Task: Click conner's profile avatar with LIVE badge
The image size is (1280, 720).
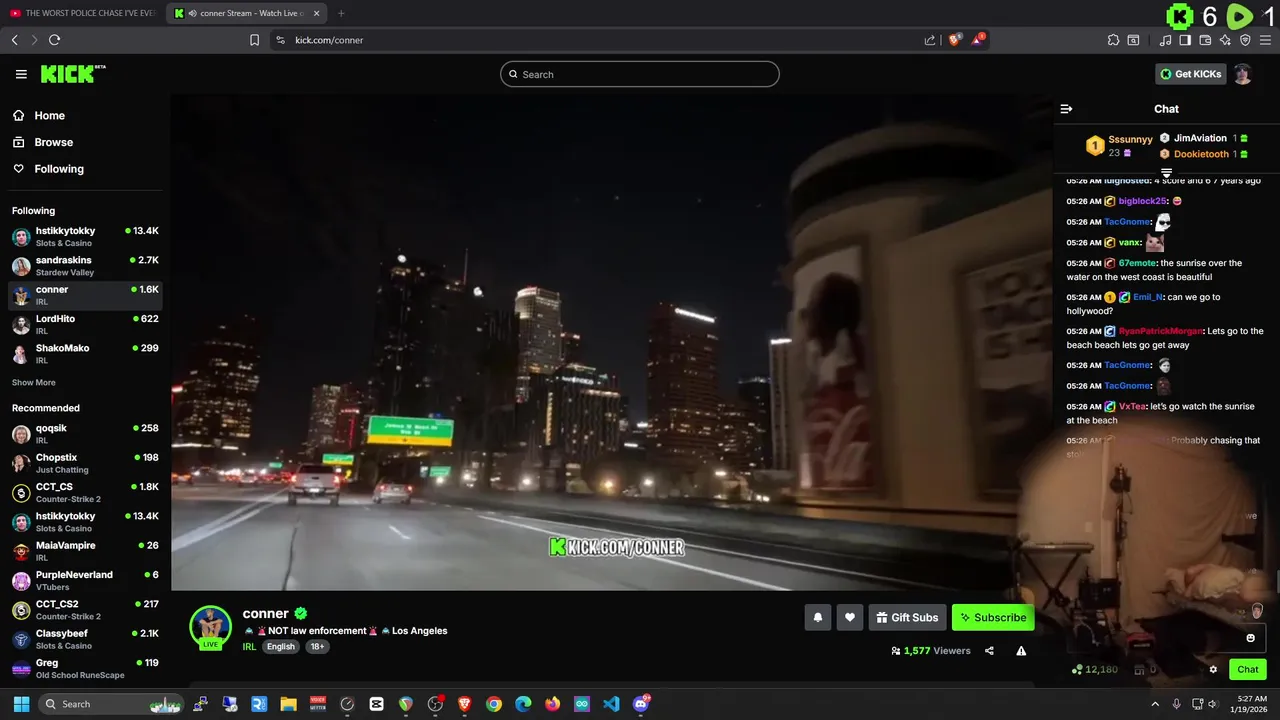Action: click(x=210, y=627)
